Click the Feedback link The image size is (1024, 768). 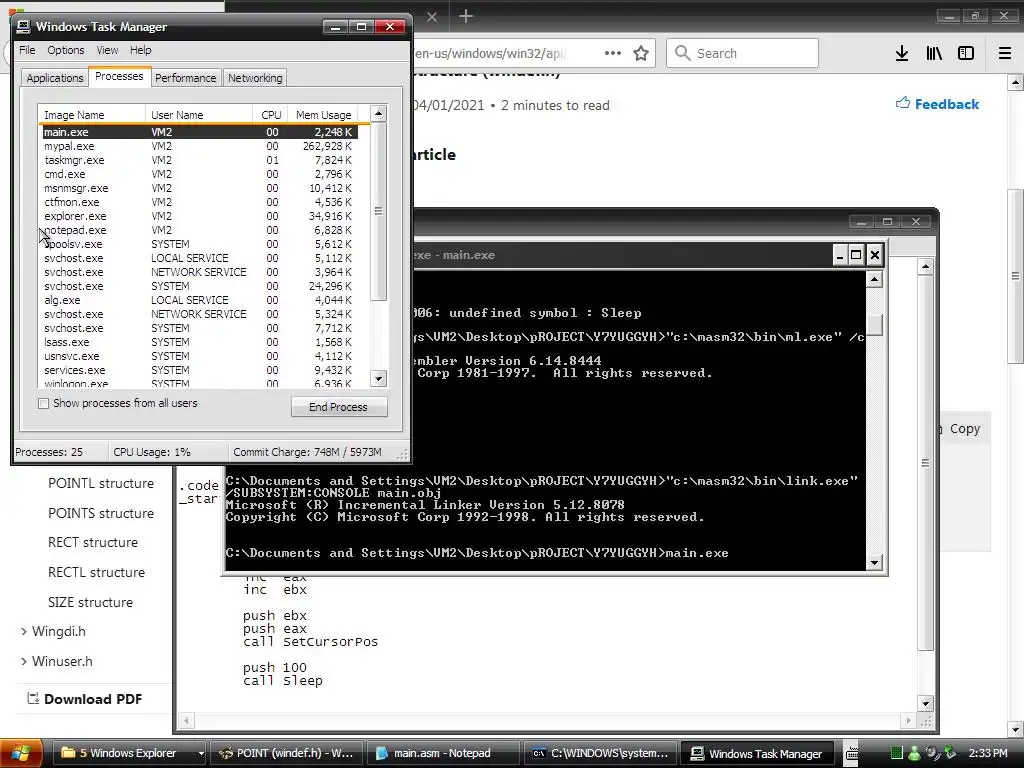(x=946, y=104)
